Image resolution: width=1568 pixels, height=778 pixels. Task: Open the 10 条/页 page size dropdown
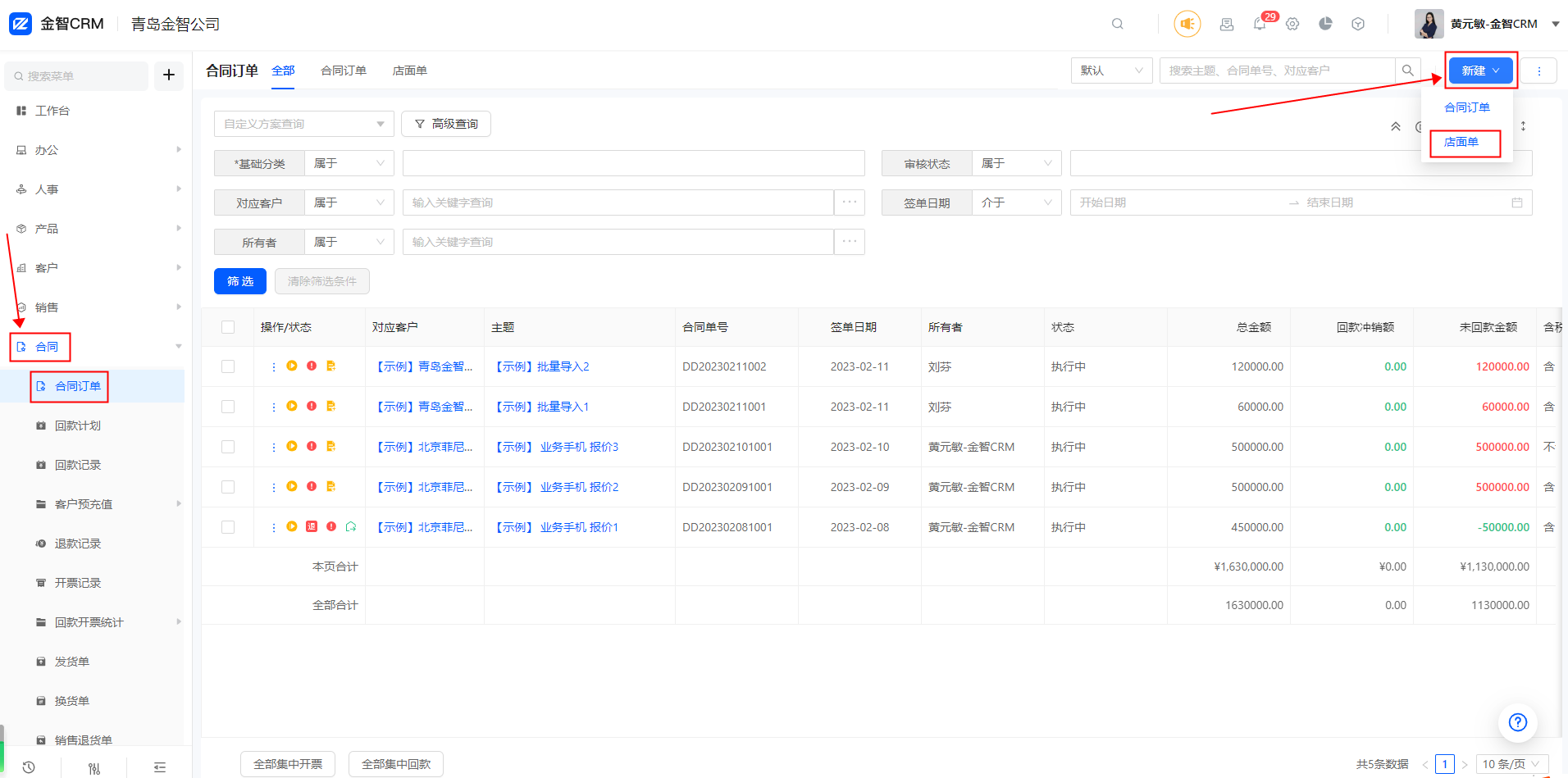point(1511,764)
